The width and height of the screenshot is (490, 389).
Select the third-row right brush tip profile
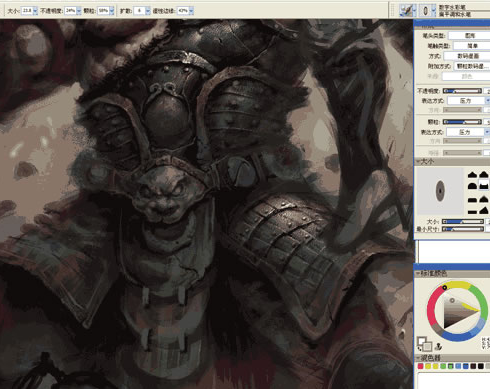(x=484, y=199)
